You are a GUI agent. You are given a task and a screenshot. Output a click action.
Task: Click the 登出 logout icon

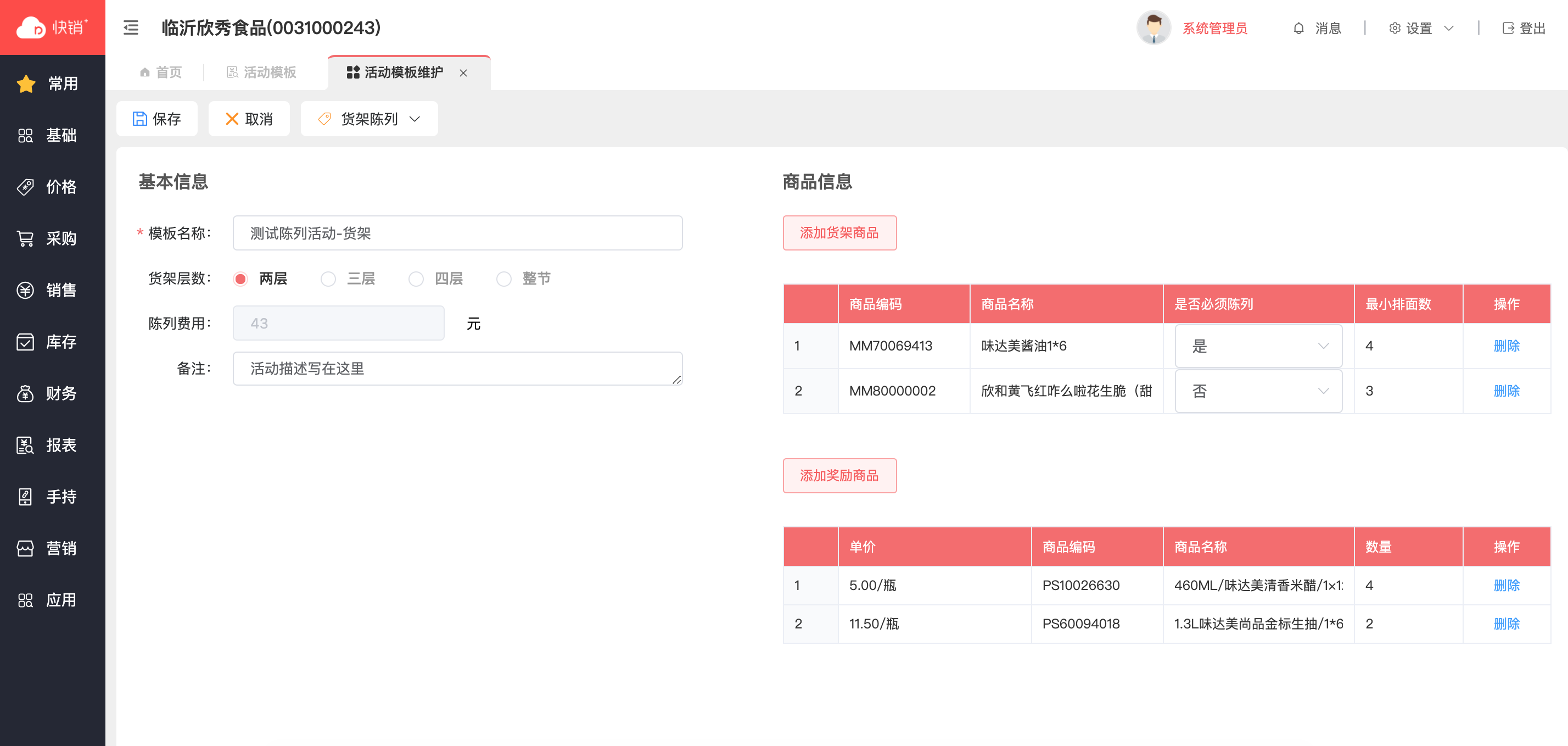(1508, 29)
